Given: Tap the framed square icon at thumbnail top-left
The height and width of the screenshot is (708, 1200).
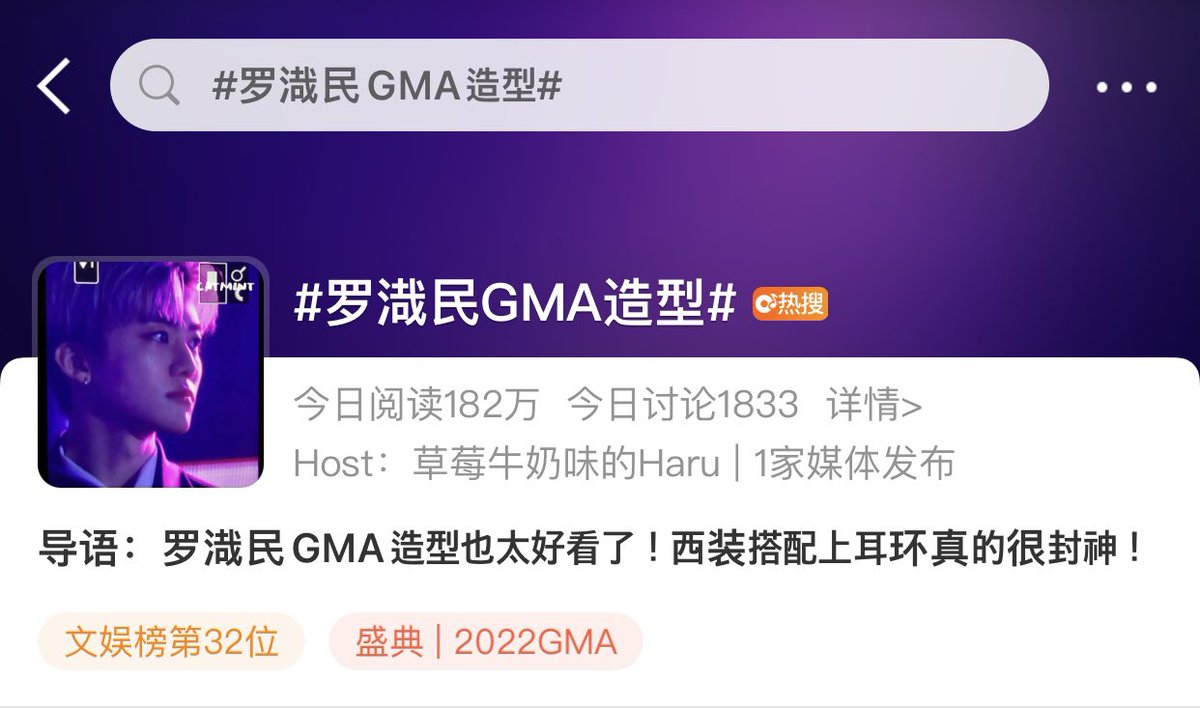Looking at the screenshot, I should point(85,271).
